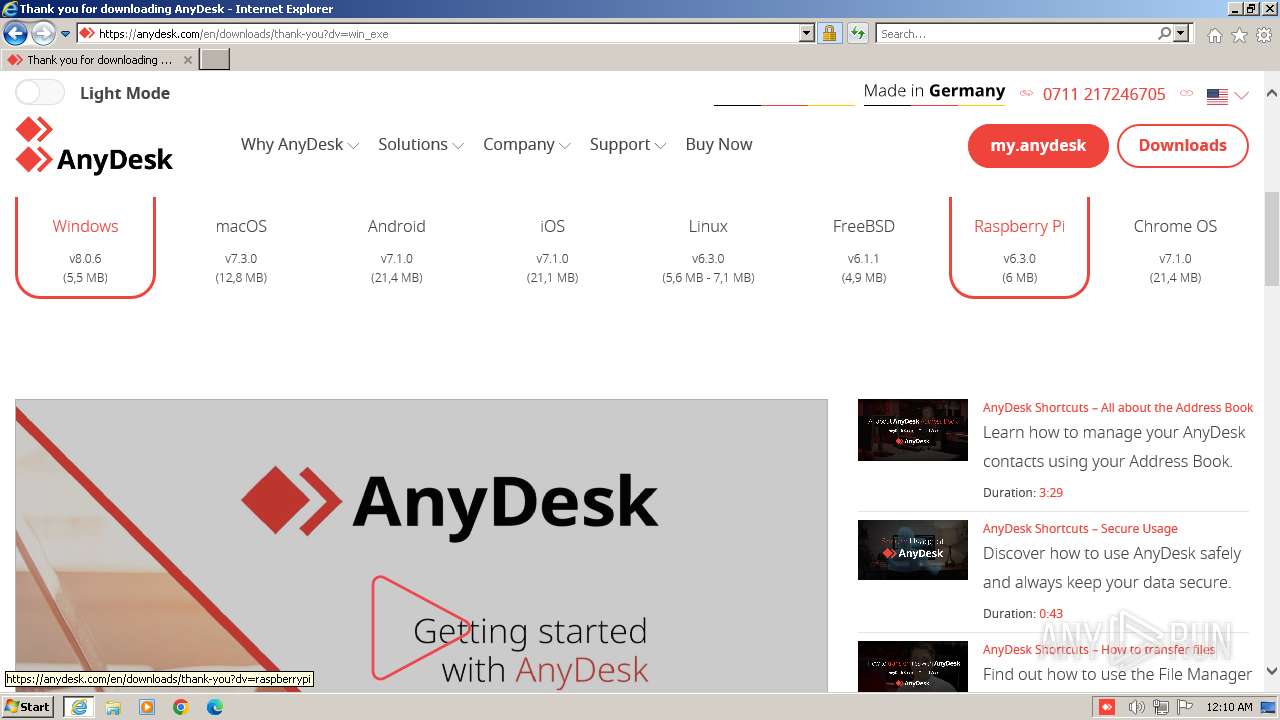1280x720 pixels.
Task: Expand the Support menu
Action: coord(627,144)
